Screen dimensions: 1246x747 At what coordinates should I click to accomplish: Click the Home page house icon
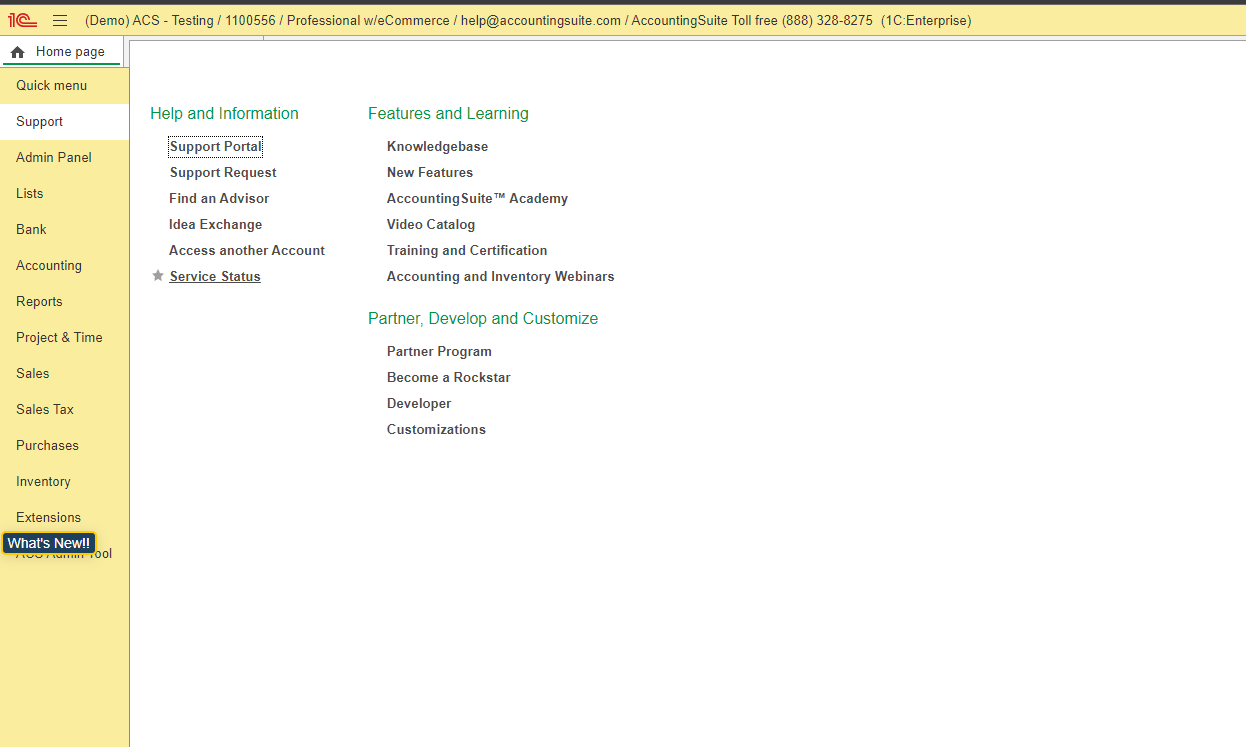point(17,52)
